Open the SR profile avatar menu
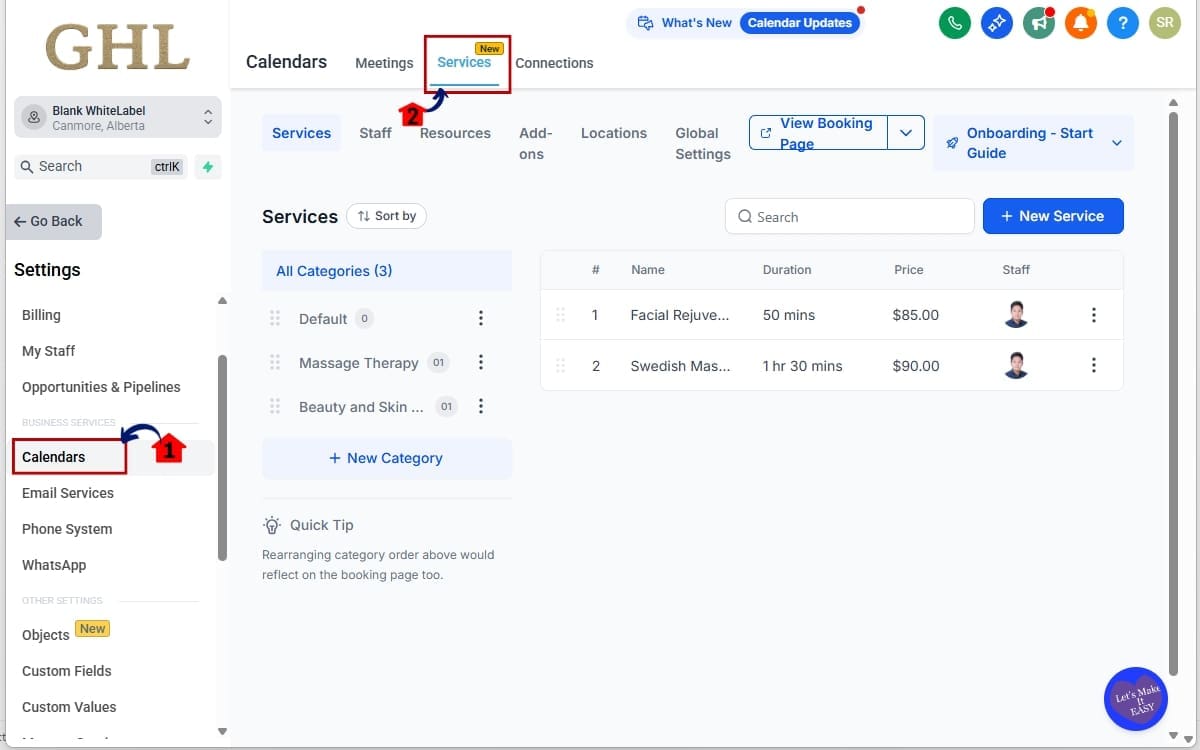Screen dimensions: 1200x750 click(1165, 22)
